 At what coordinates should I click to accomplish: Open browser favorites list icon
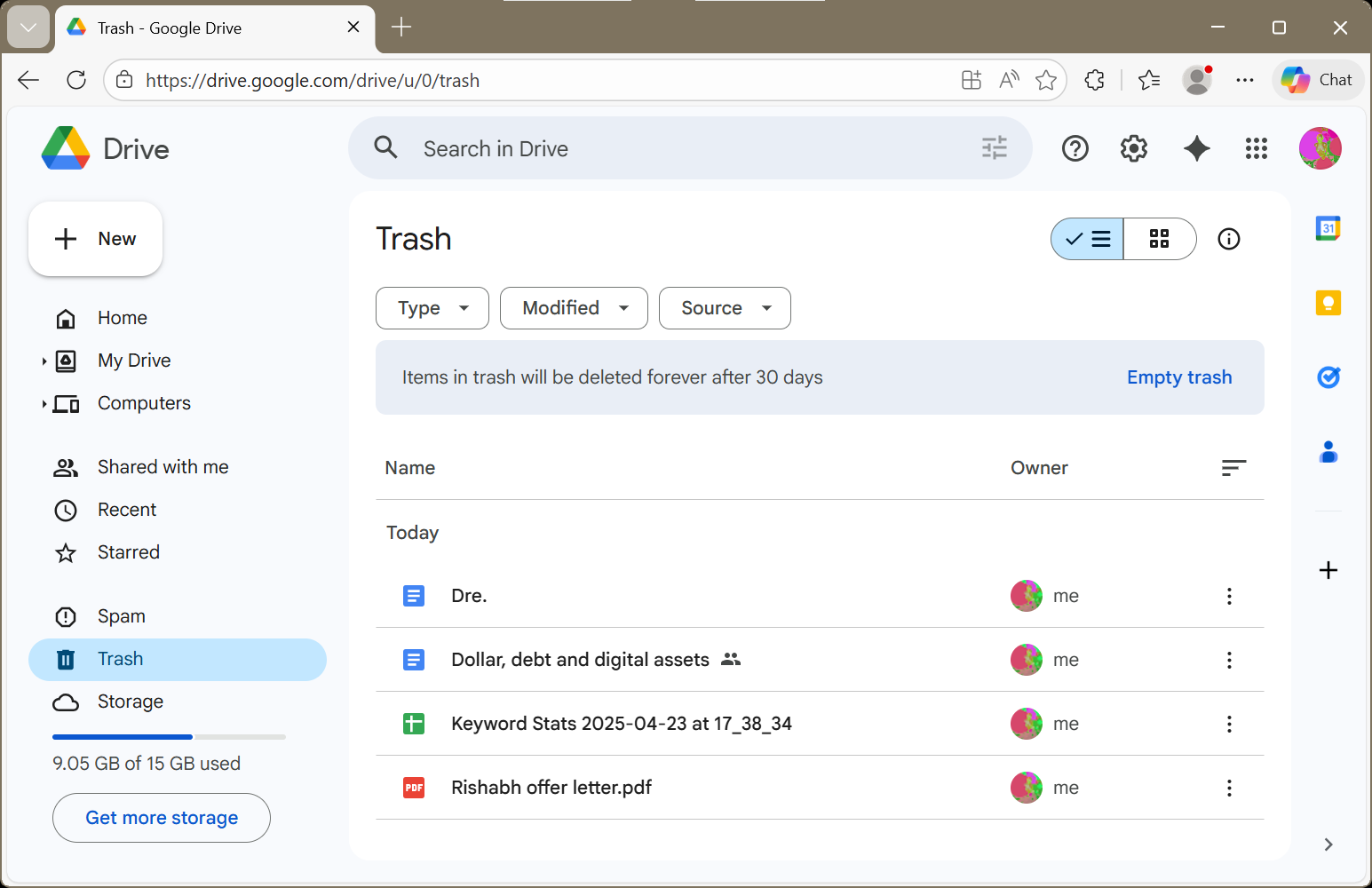(1149, 80)
